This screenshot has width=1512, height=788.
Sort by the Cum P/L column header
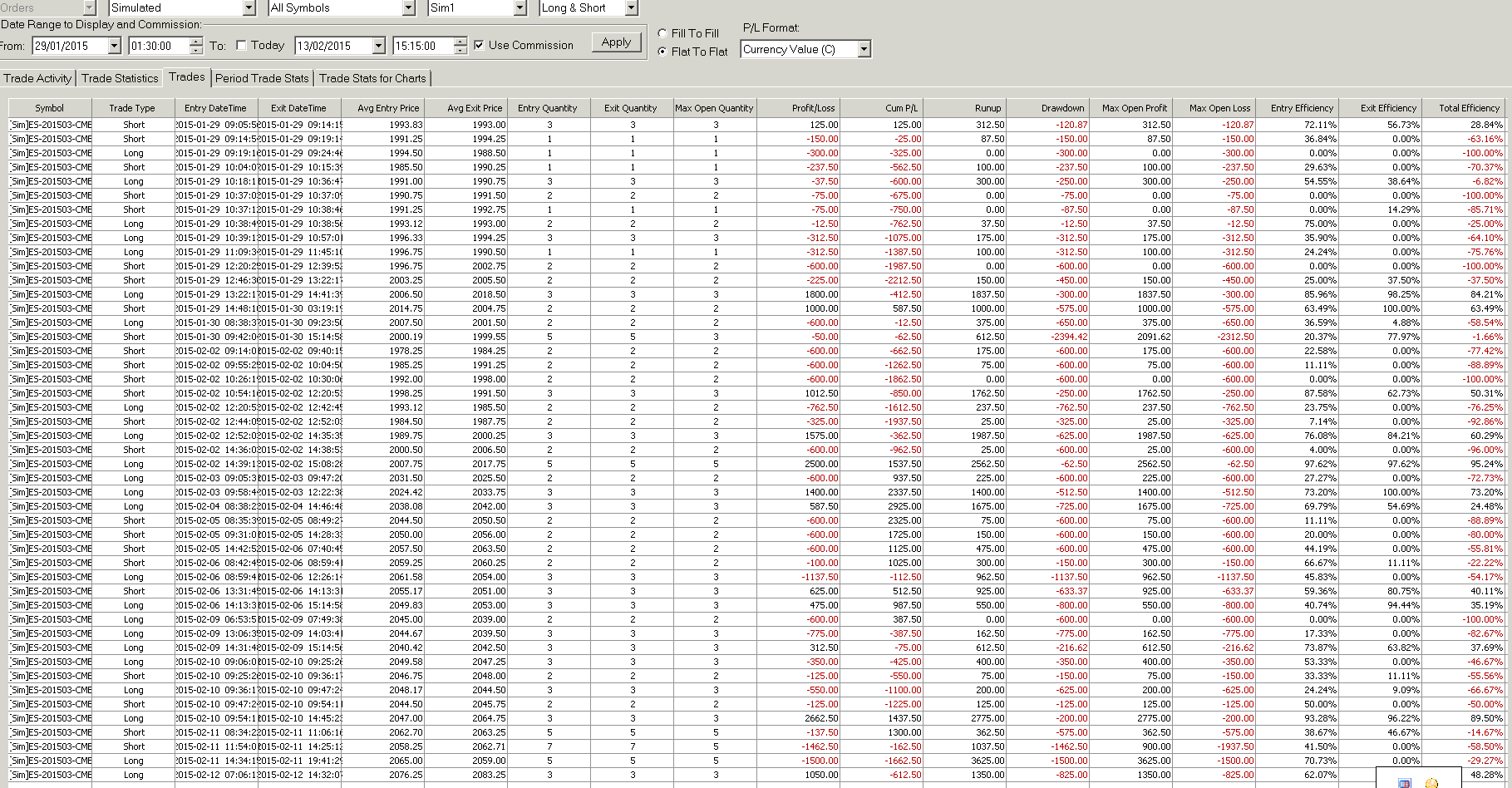(x=881, y=108)
